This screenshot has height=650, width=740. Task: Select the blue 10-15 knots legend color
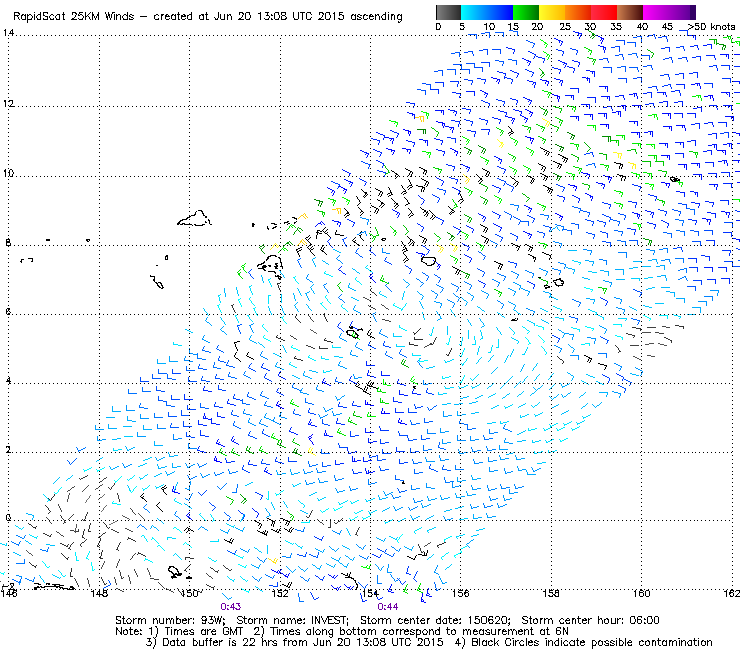500,12
